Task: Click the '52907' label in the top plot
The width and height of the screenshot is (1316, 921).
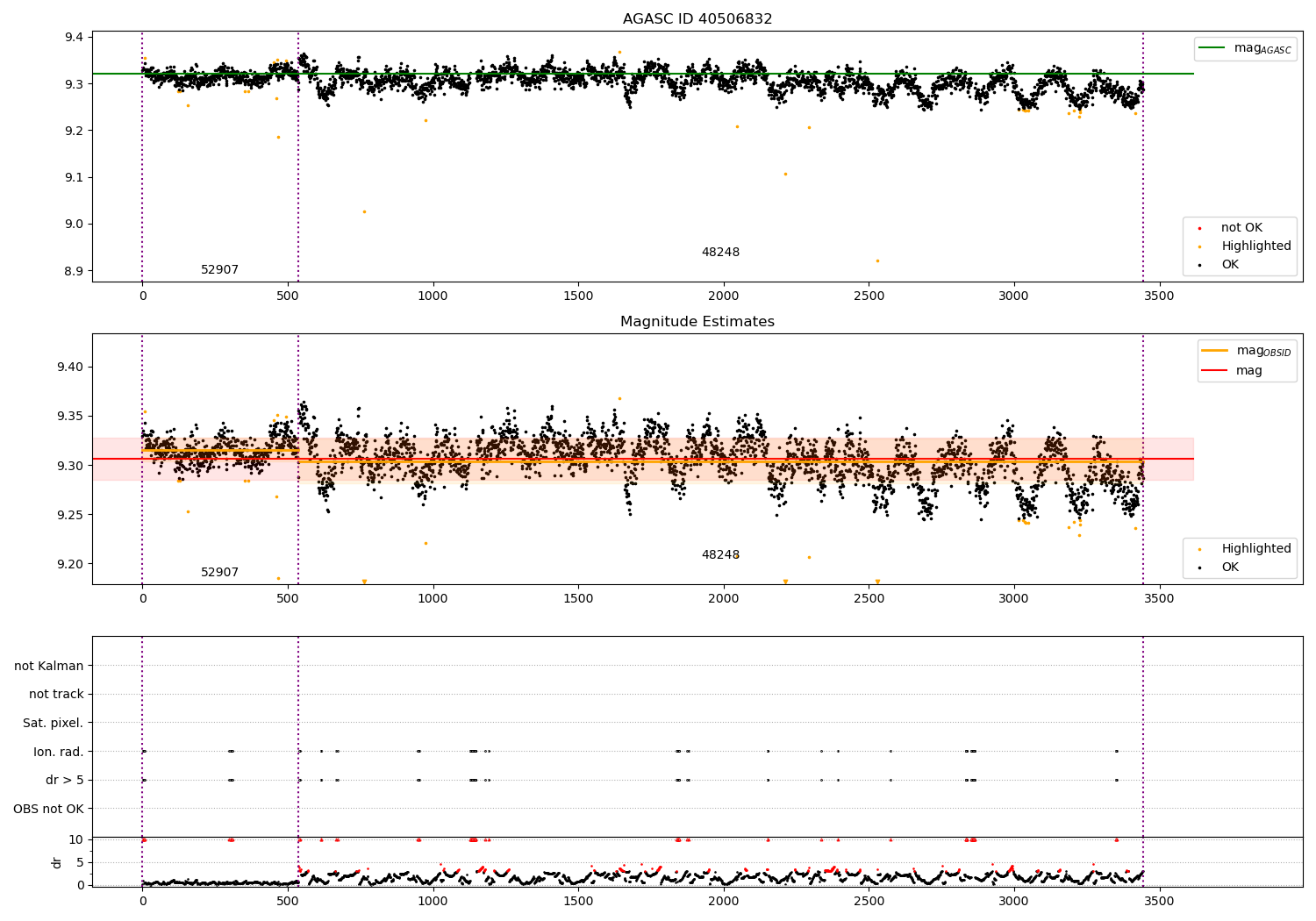Action: pos(219,270)
